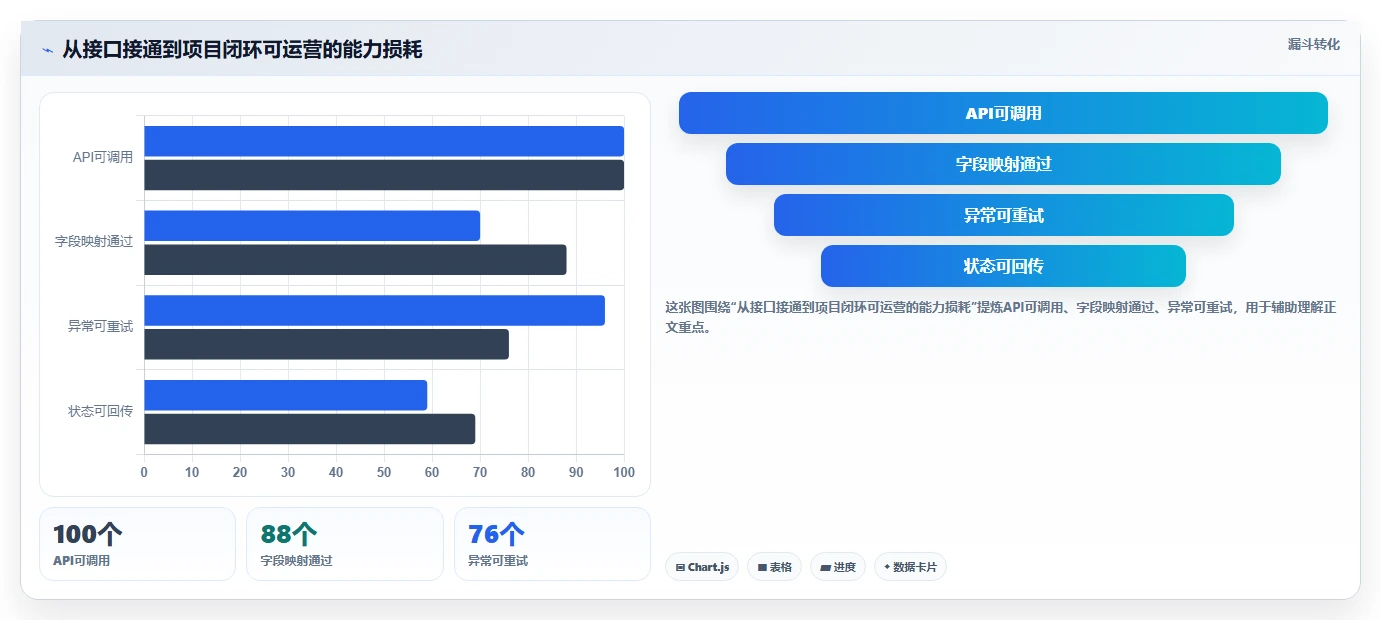Click the blue bar for 字段映射通过

(x=312, y=226)
